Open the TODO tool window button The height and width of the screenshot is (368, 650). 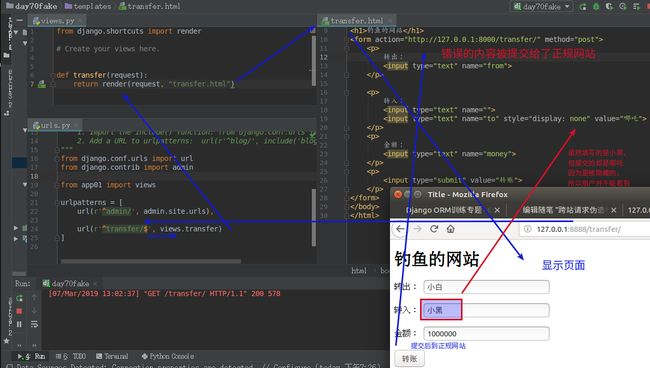70,356
